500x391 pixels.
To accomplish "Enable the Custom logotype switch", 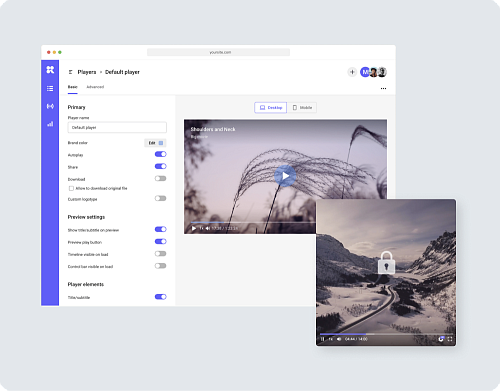I will 160,199.
